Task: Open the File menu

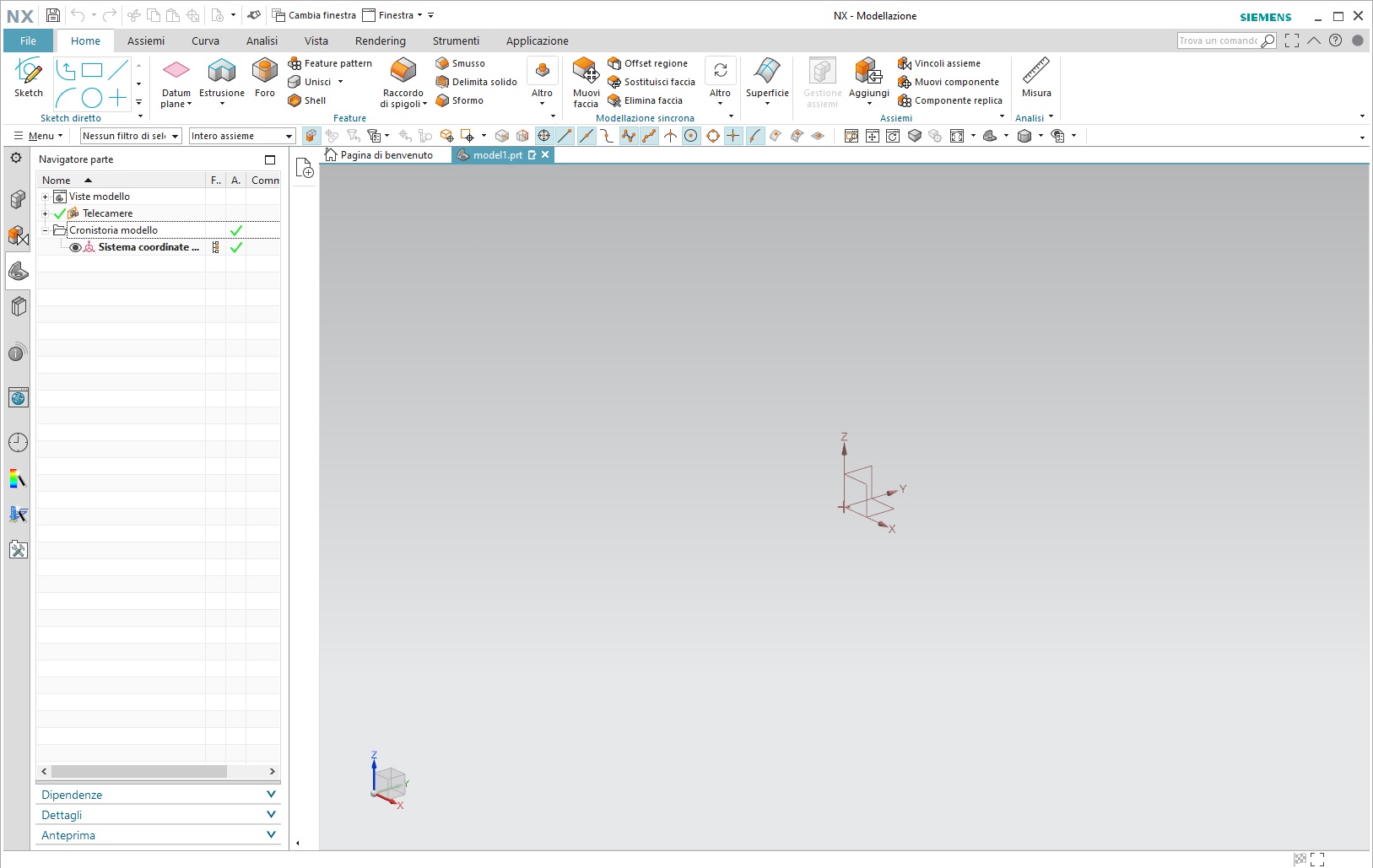Action: (28, 40)
